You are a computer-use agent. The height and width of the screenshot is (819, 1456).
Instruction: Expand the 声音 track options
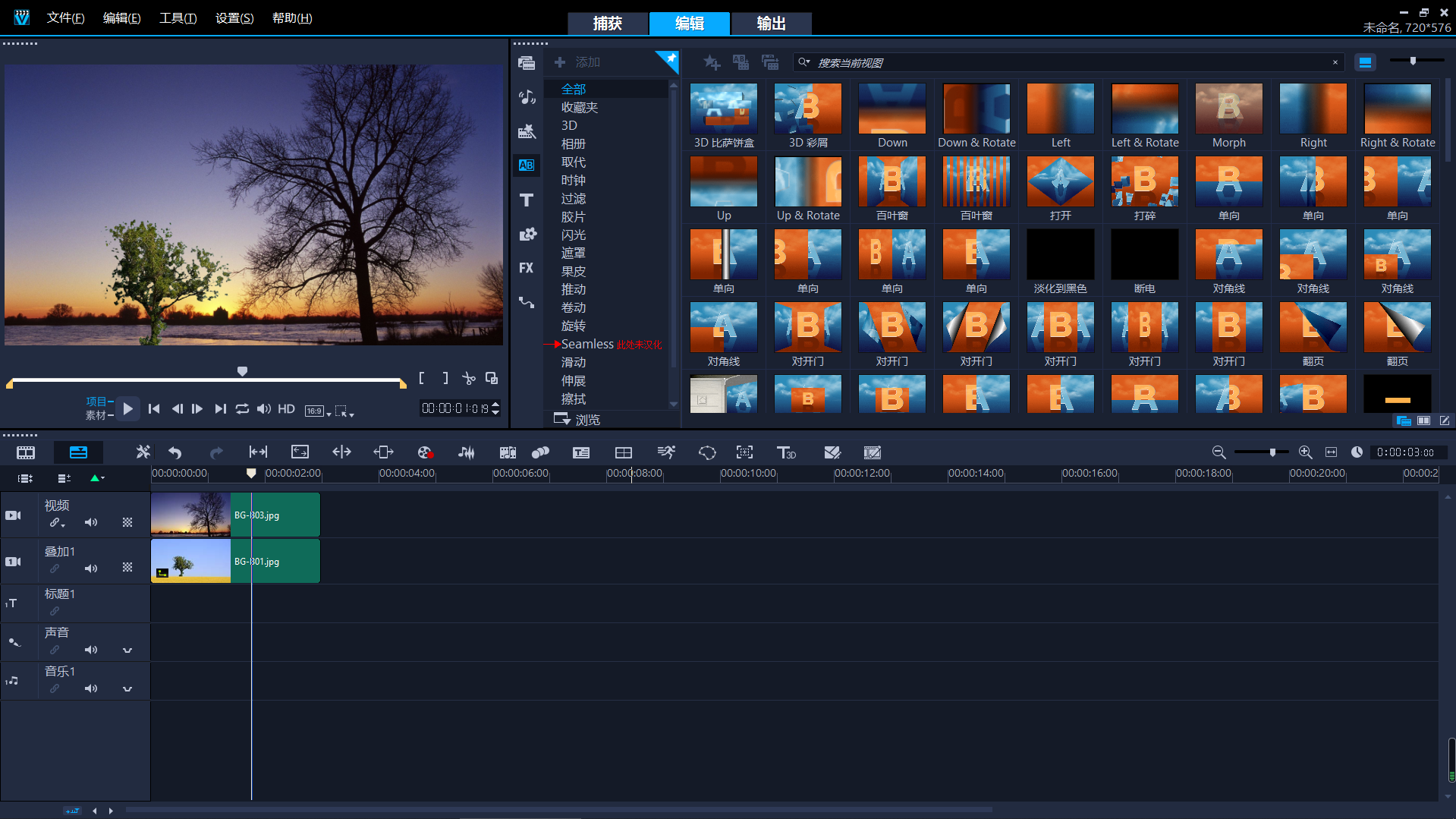click(x=127, y=650)
